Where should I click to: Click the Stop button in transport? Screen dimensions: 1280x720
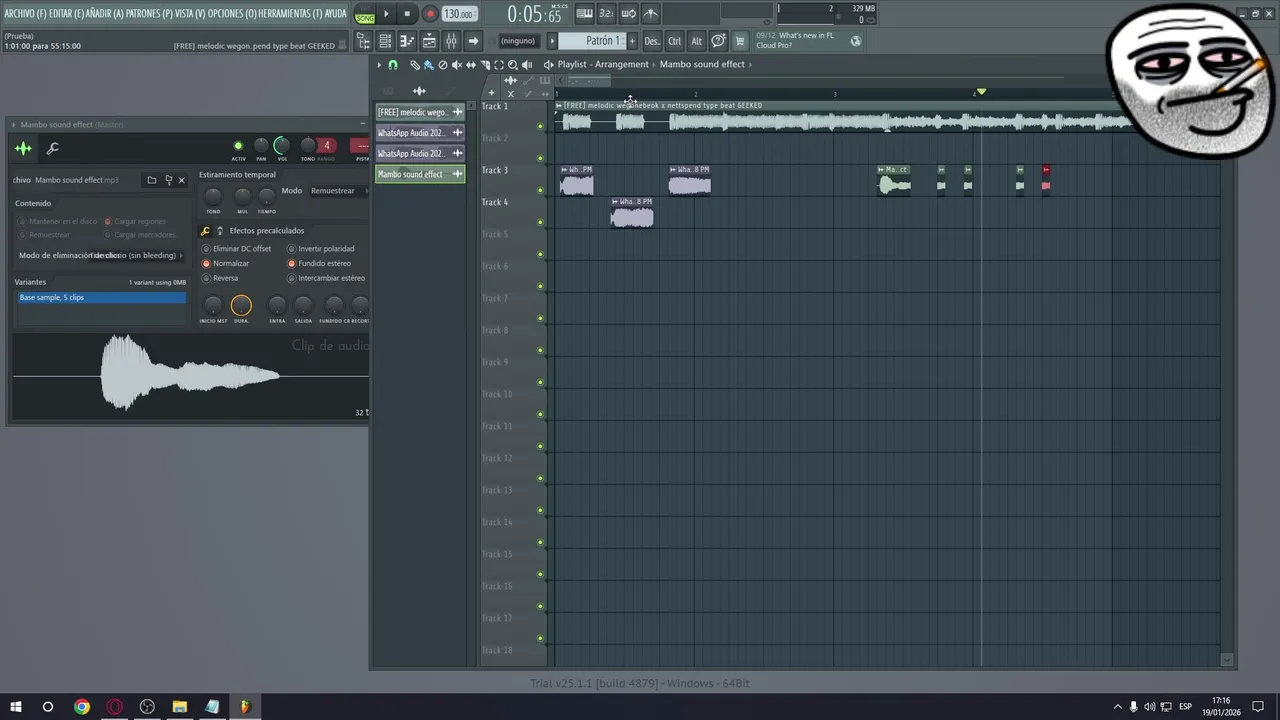pos(407,14)
